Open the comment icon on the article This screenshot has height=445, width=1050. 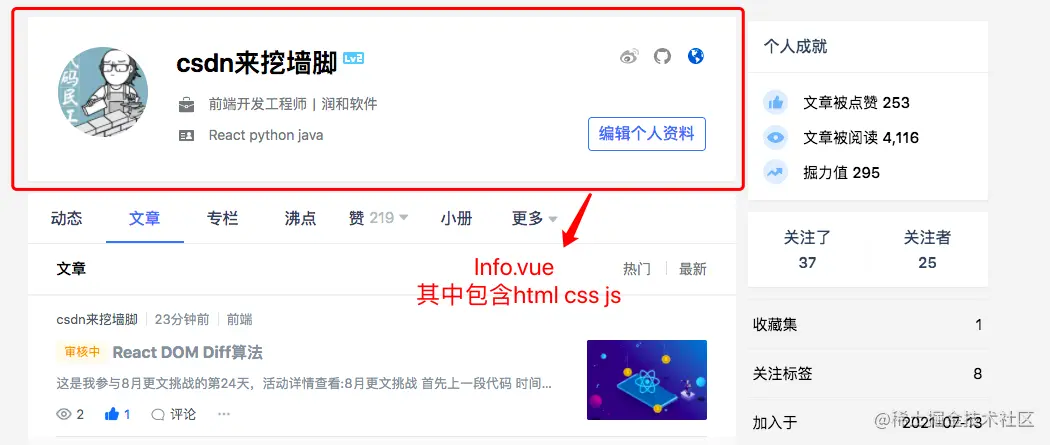[x=173, y=414]
